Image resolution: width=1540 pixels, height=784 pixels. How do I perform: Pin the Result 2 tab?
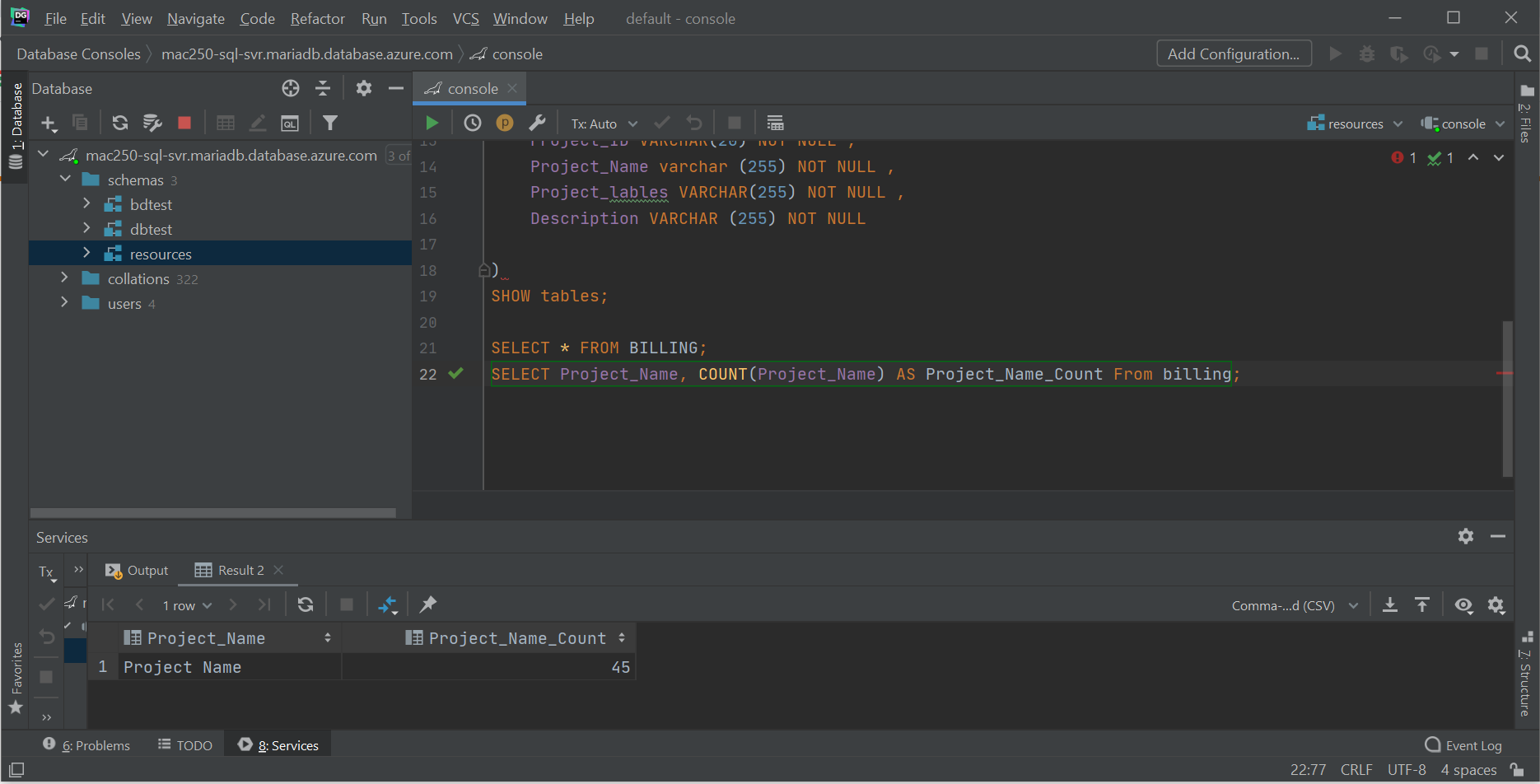coord(428,604)
